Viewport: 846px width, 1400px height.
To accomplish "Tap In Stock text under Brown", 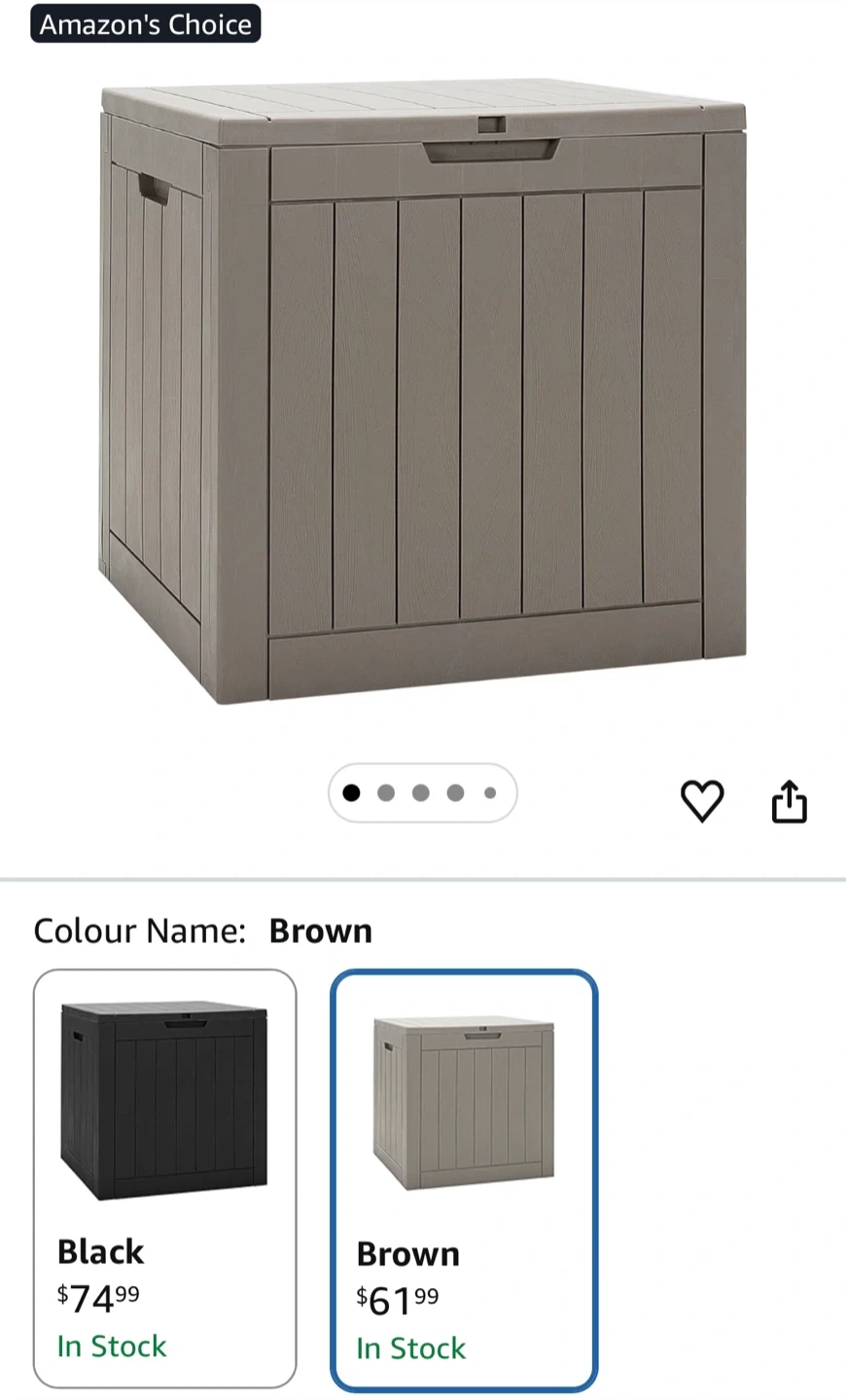I will click(x=410, y=1348).
